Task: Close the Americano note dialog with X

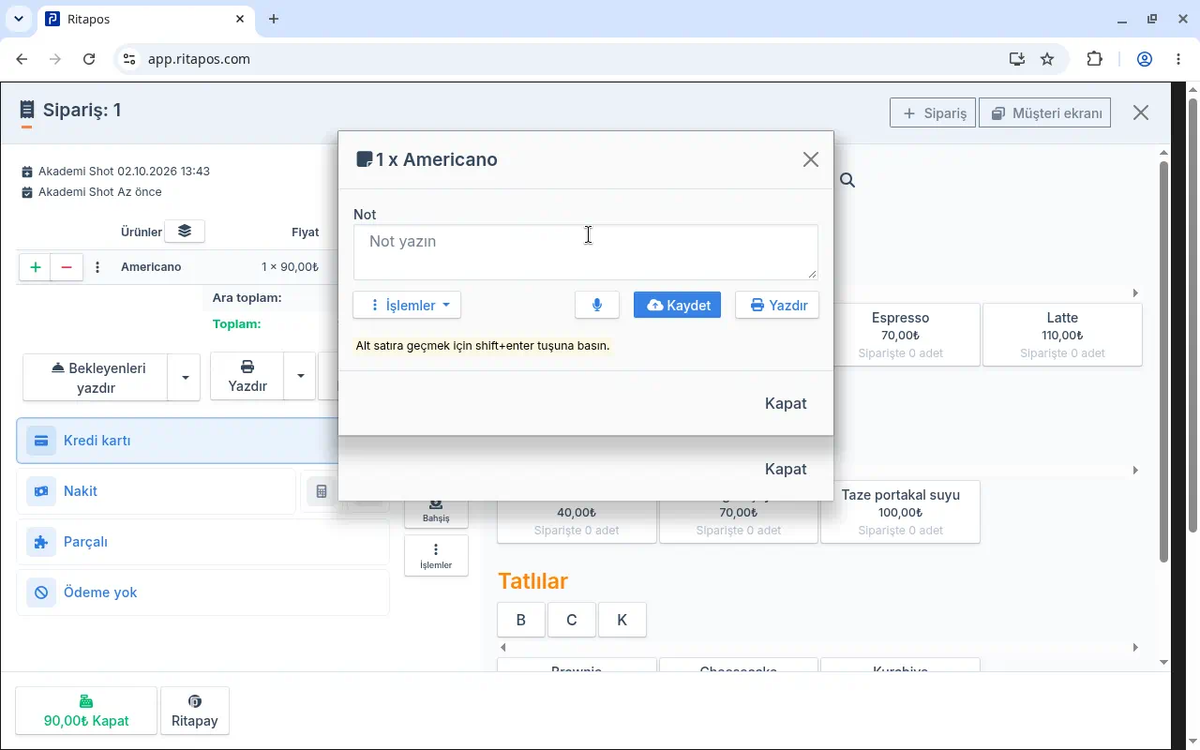Action: (811, 159)
